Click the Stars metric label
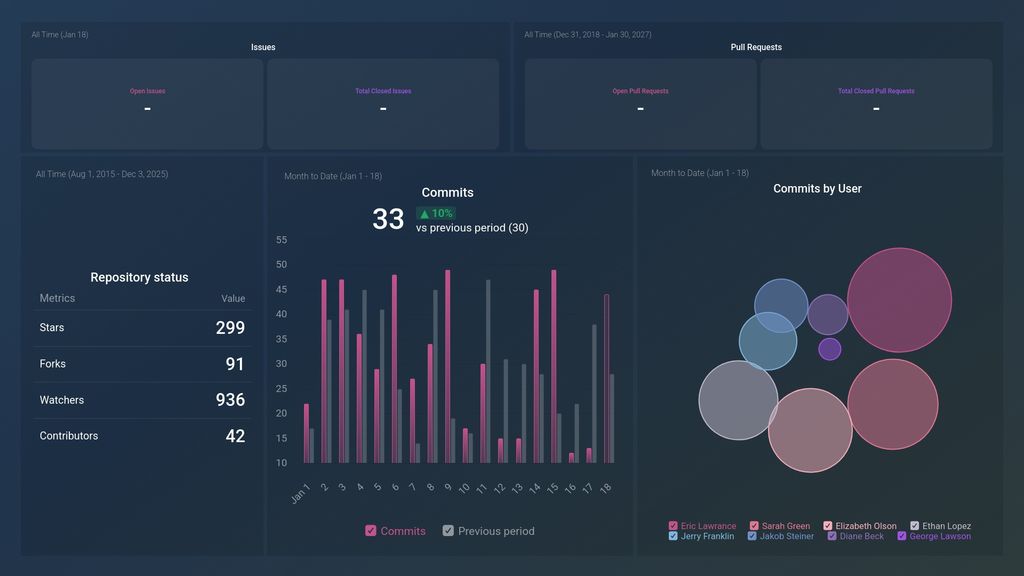Viewport: 1024px width, 576px height. point(52,328)
